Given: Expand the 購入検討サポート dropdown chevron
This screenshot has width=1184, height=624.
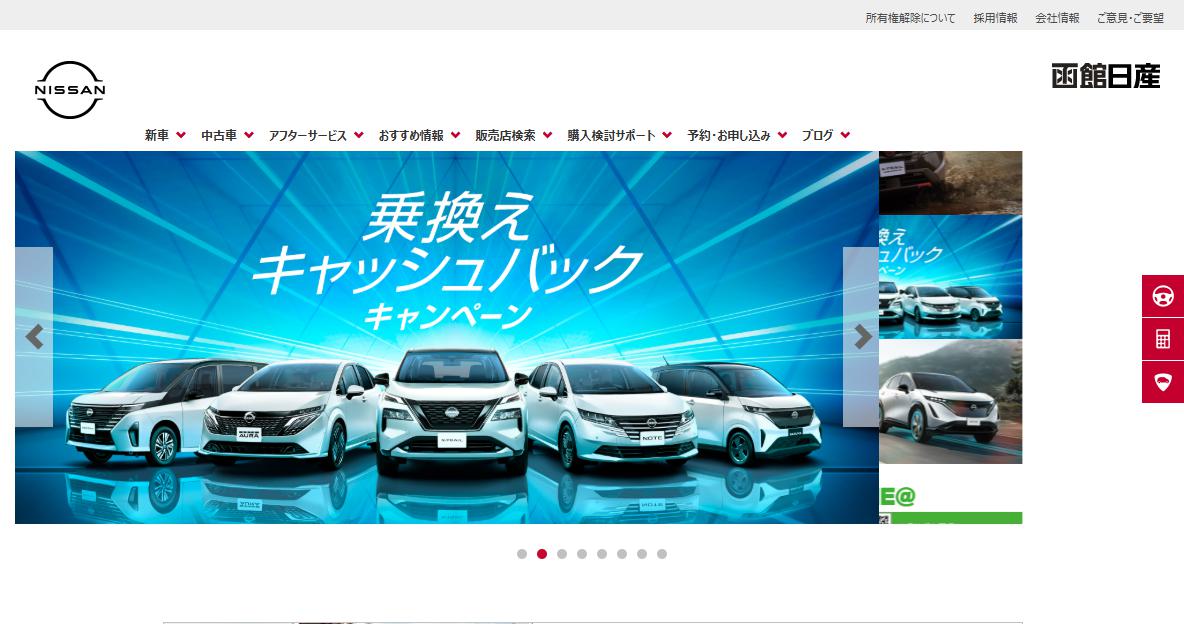Looking at the screenshot, I should 667,135.
